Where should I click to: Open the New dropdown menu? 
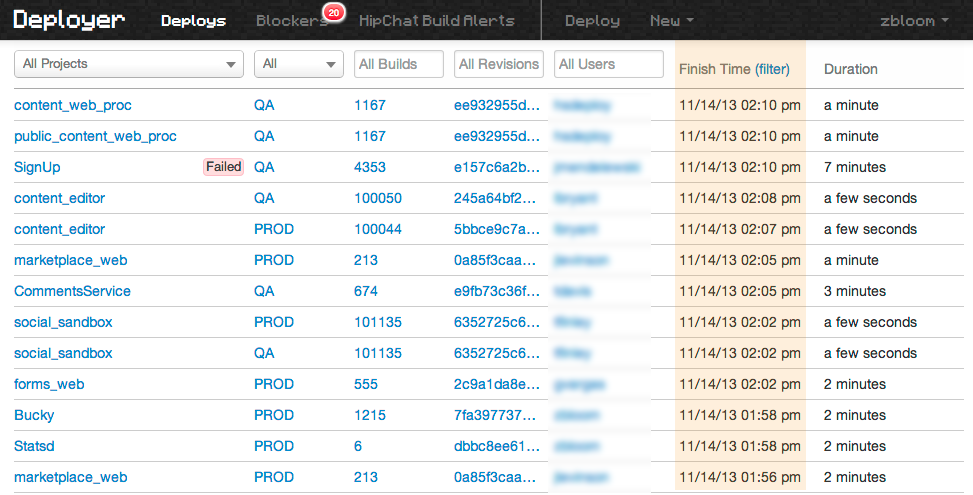(671, 20)
